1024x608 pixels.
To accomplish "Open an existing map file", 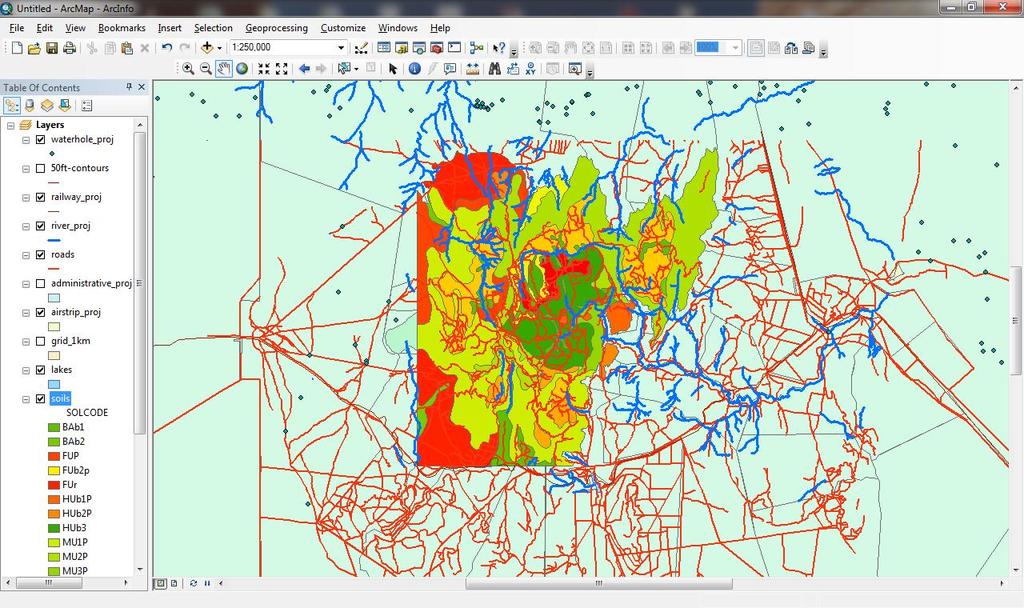I will pos(34,48).
